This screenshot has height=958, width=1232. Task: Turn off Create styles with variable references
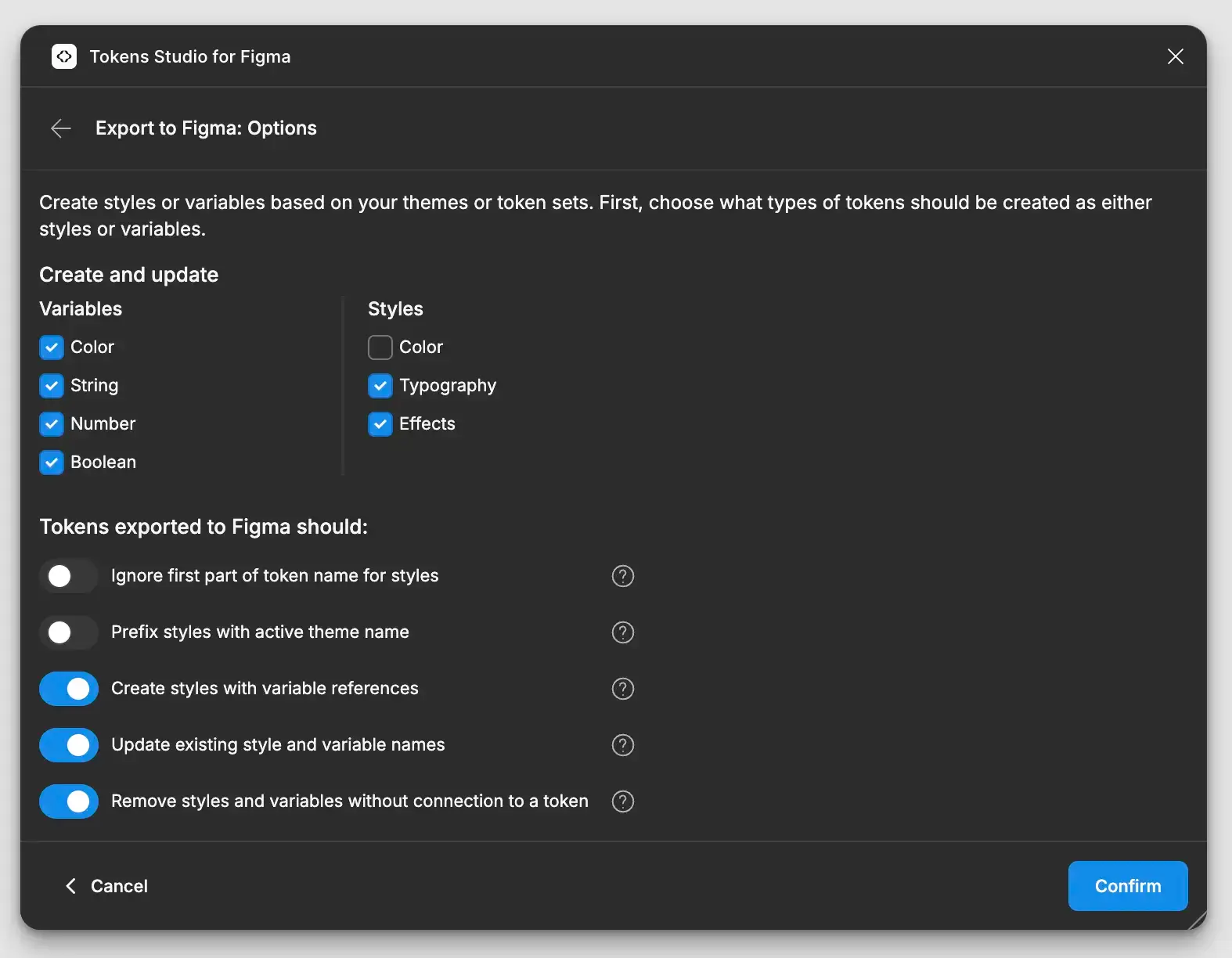69,689
